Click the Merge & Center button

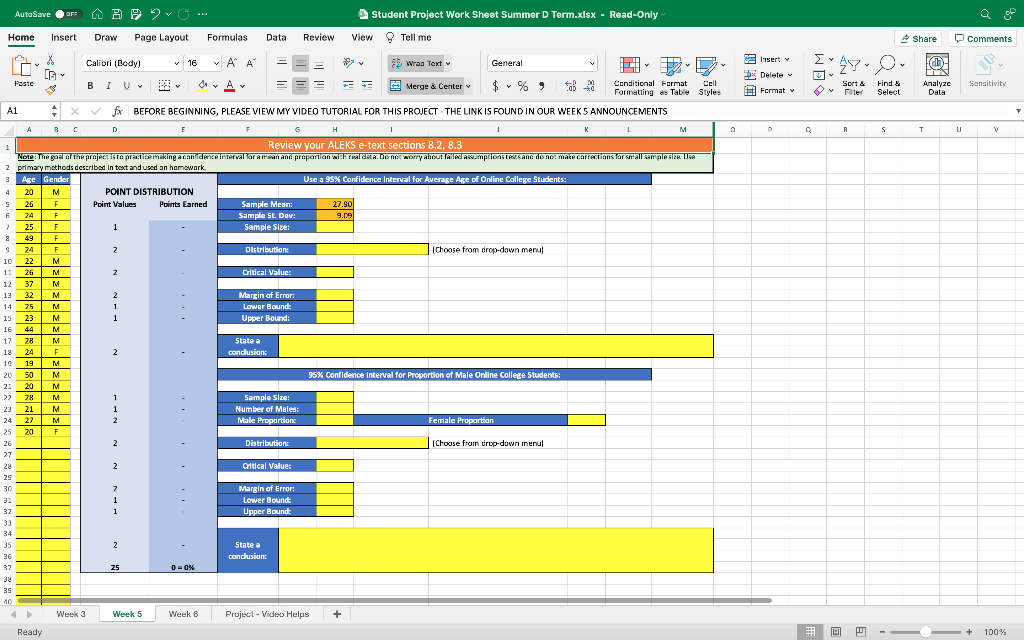coord(426,86)
